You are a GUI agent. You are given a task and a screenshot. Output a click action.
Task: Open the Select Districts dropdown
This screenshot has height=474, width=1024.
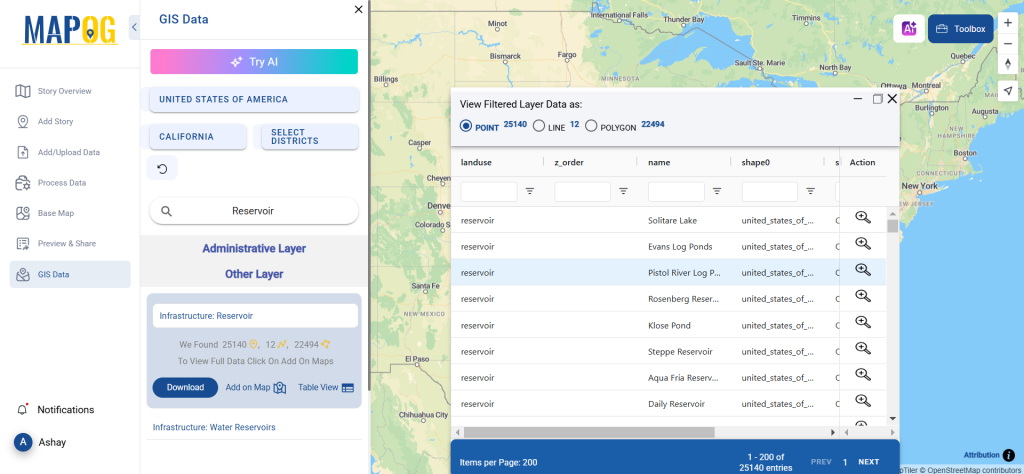pyautogui.click(x=309, y=137)
